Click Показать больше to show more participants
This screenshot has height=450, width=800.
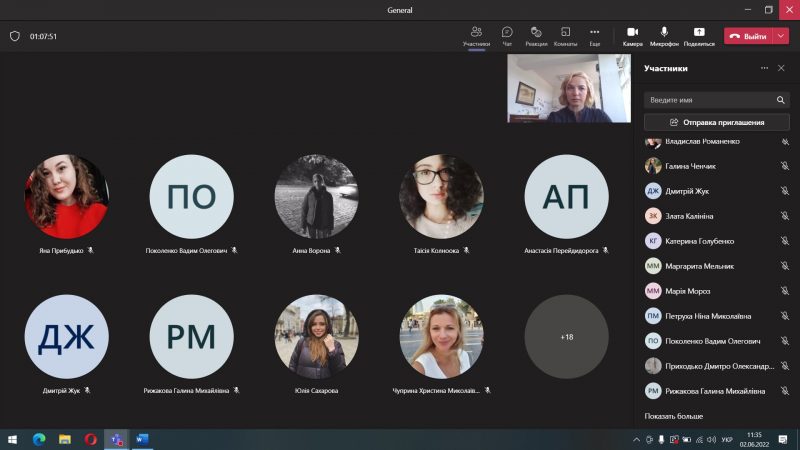click(x=673, y=416)
